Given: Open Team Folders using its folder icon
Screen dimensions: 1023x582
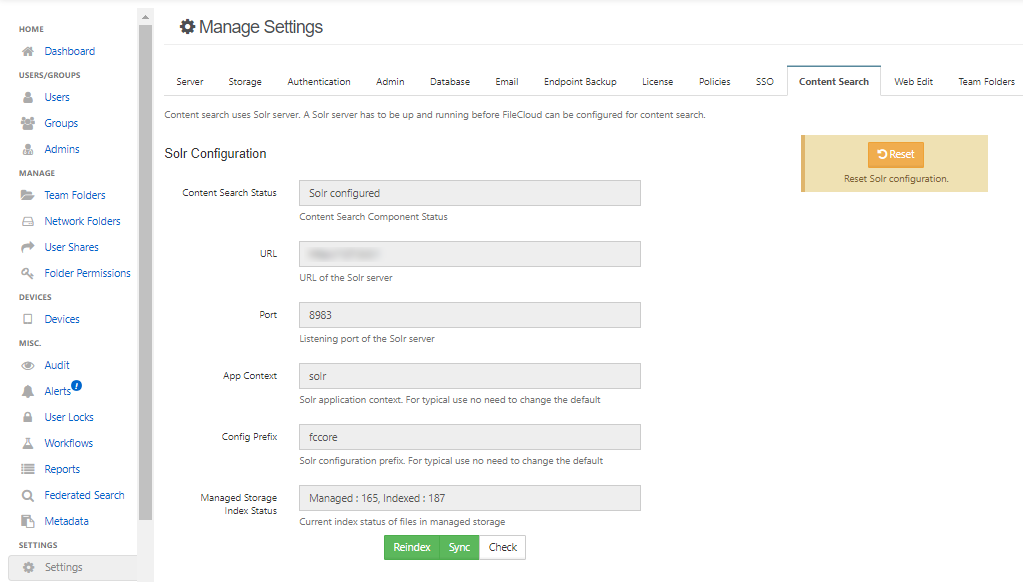Looking at the screenshot, I should [x=27, y=195].
